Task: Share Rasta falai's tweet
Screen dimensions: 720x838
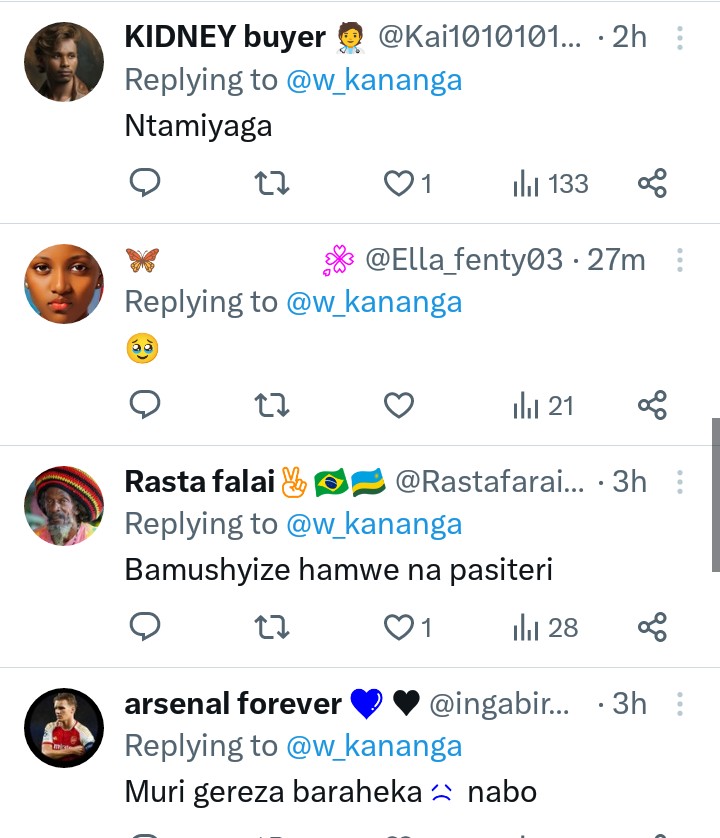Action: pyautogui.click(x=652, y=627)
